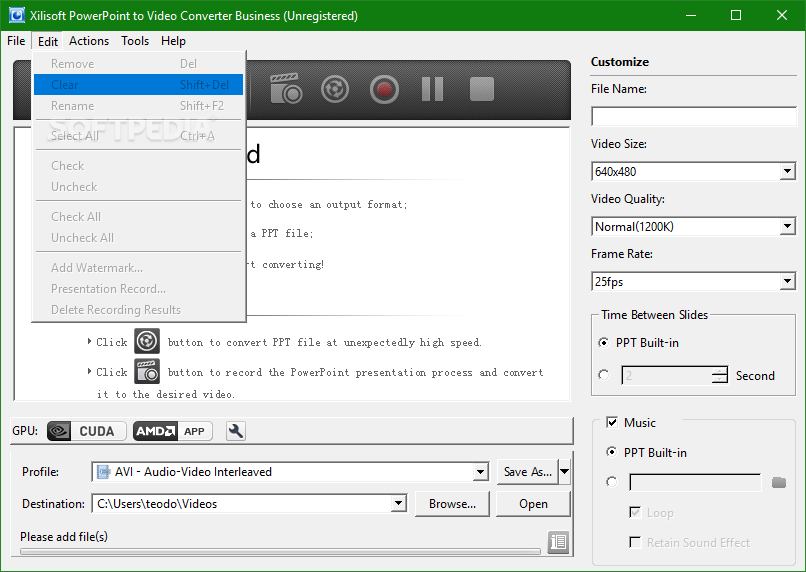This screenshot has height=572, width=806.
Task: Toggle Retain Sound Effect checkbox
Action: coord(635,542)
